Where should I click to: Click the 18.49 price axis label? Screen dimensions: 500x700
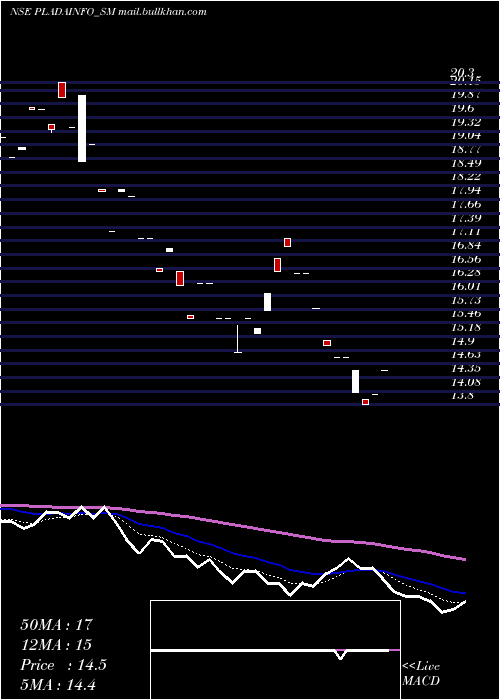pos(466,163)
